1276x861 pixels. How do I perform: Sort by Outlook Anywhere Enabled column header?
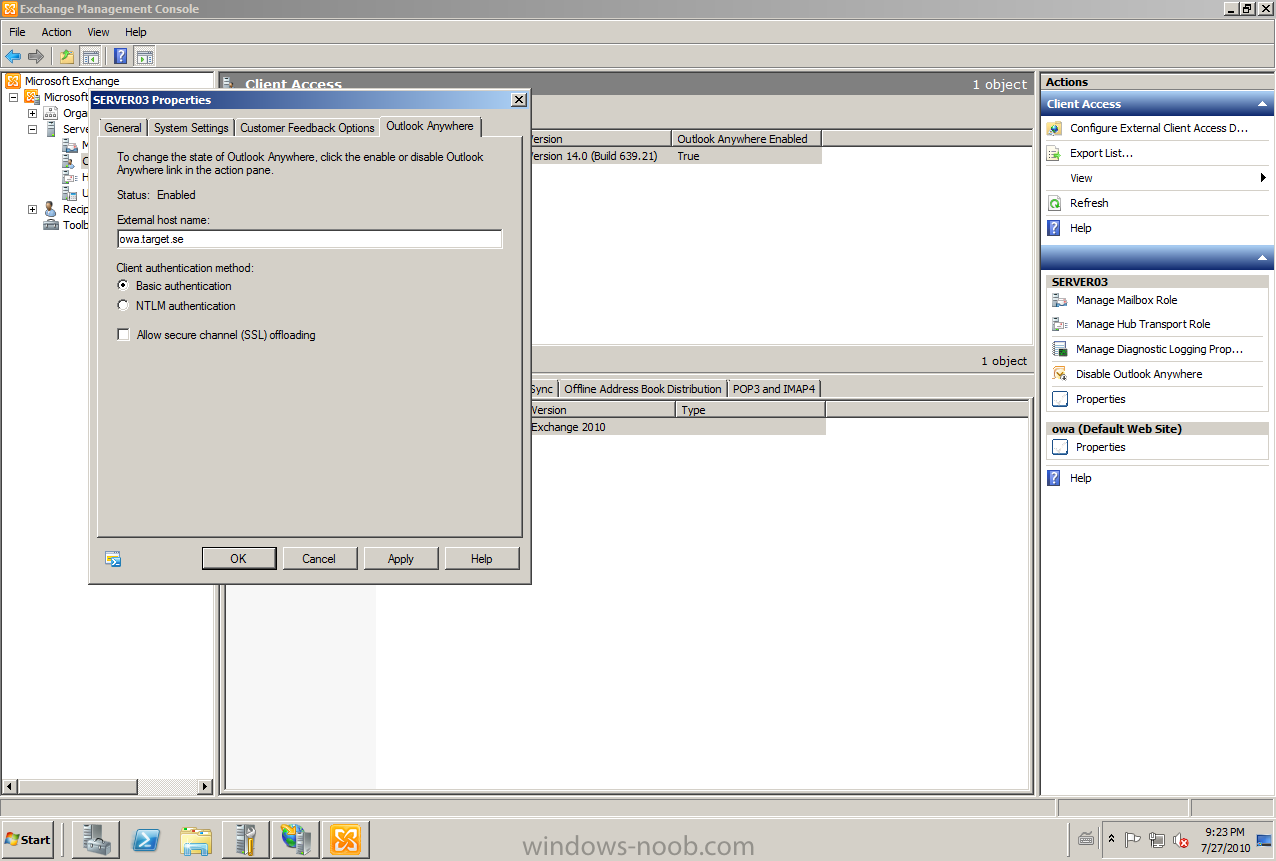click(x=746, y=139)
